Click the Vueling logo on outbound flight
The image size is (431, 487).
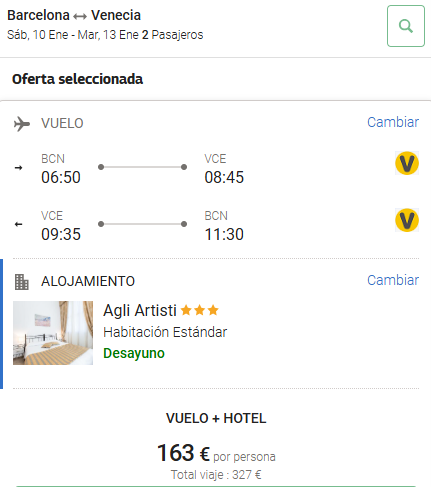pos(407,163)
